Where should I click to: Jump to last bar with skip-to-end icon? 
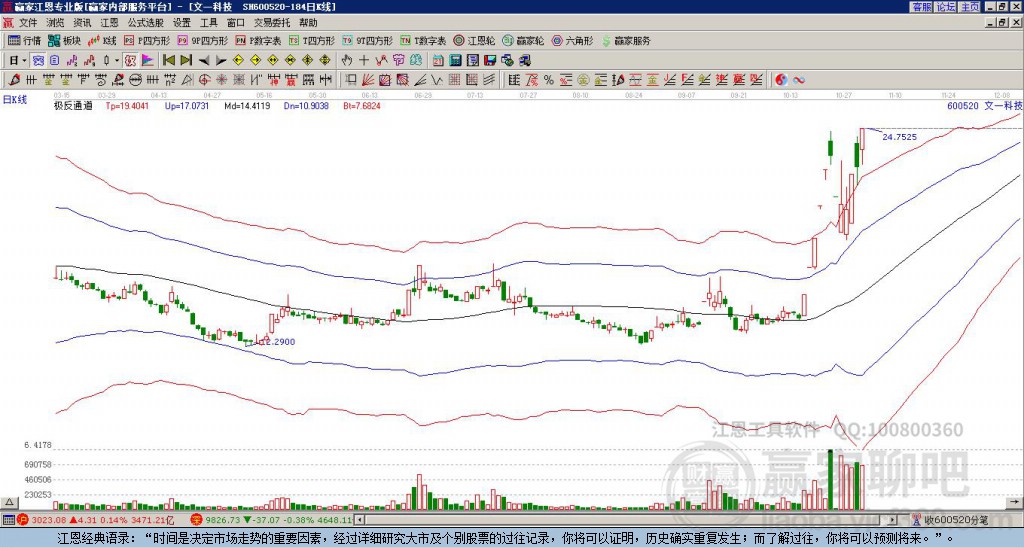[186, 61]
